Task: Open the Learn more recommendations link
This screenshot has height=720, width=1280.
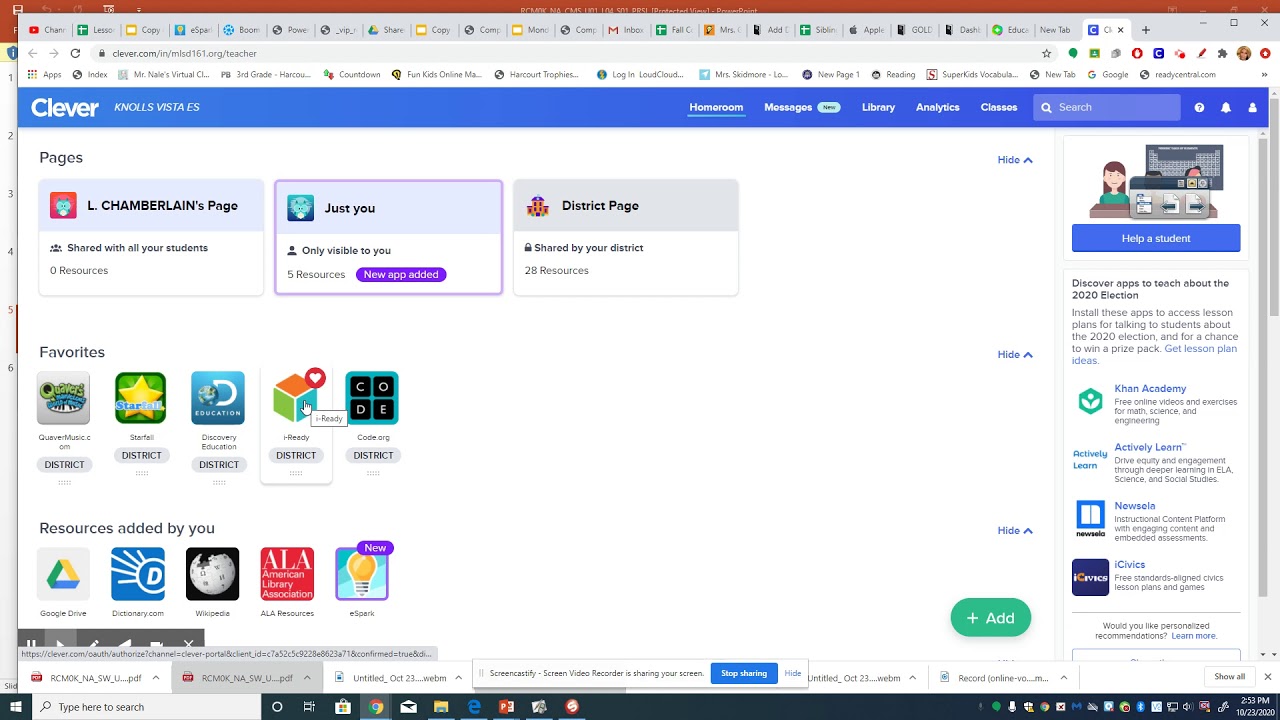Action: point(1194,636)
